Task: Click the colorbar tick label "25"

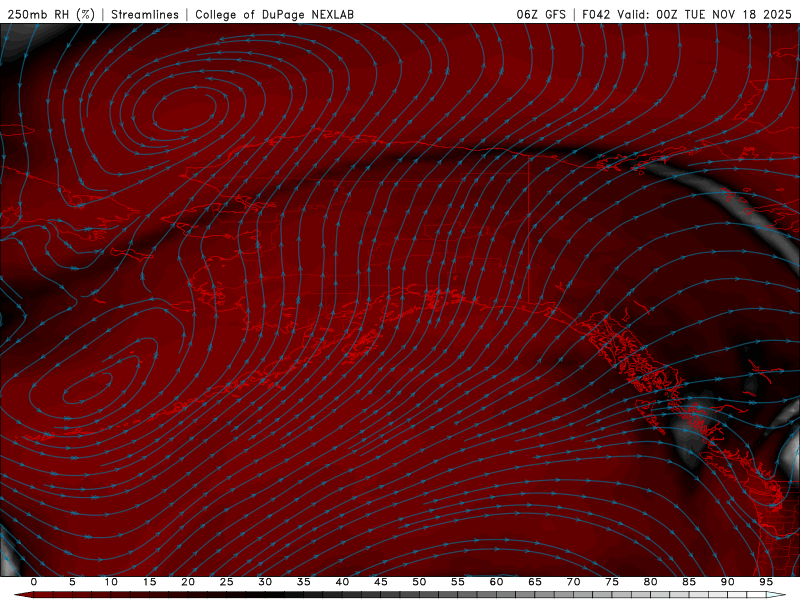Action: 227,582
